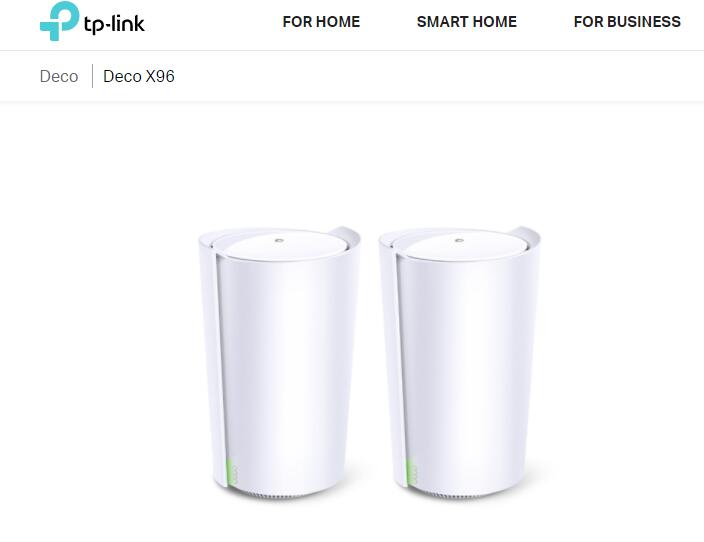The image size is (704, 542).
Task: Click the vented base of right Deco unit
Action: coord(460,495)
